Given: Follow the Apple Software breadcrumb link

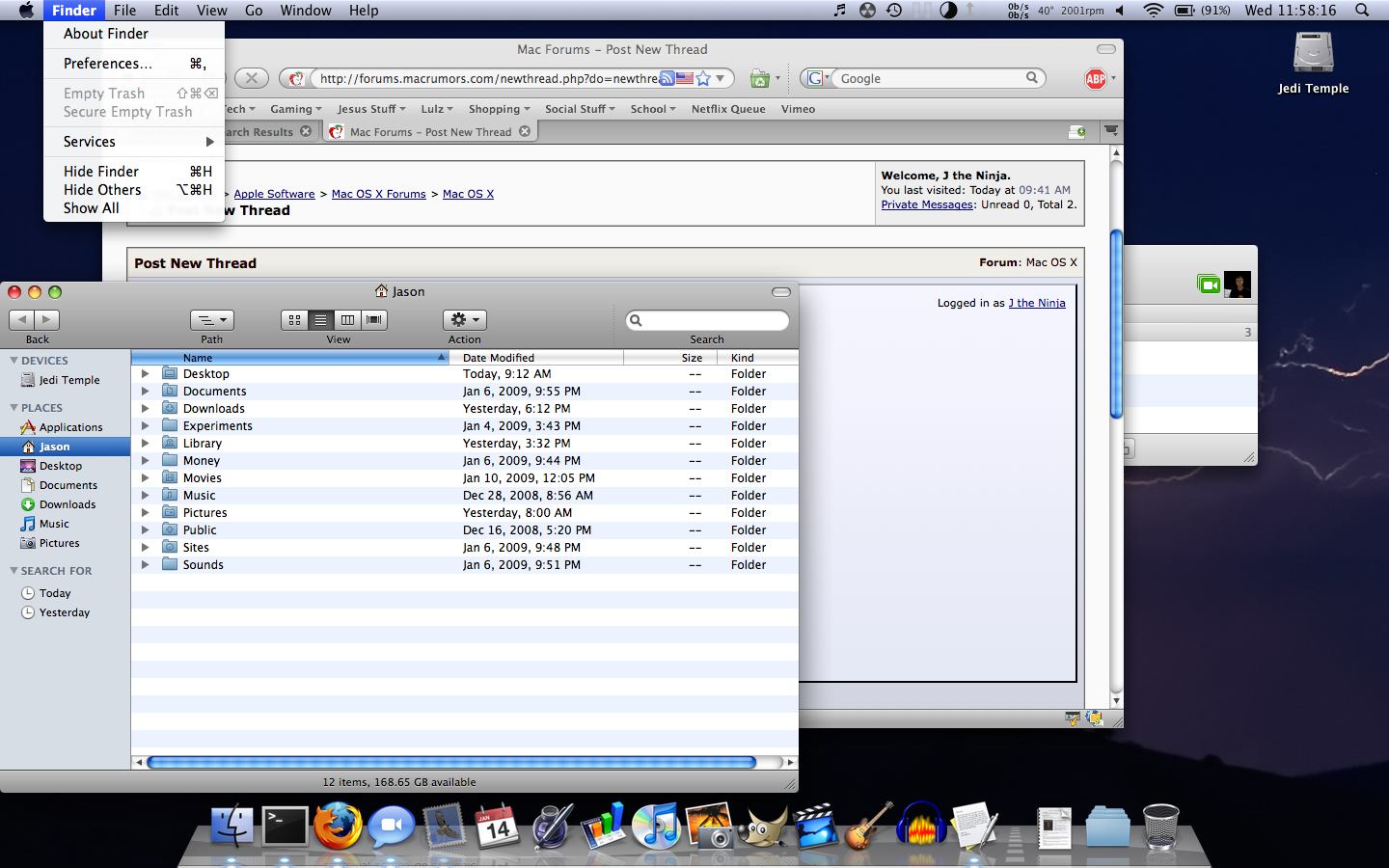Looking at the screenshot, I should pyautogui.click(x=274, y=194).
